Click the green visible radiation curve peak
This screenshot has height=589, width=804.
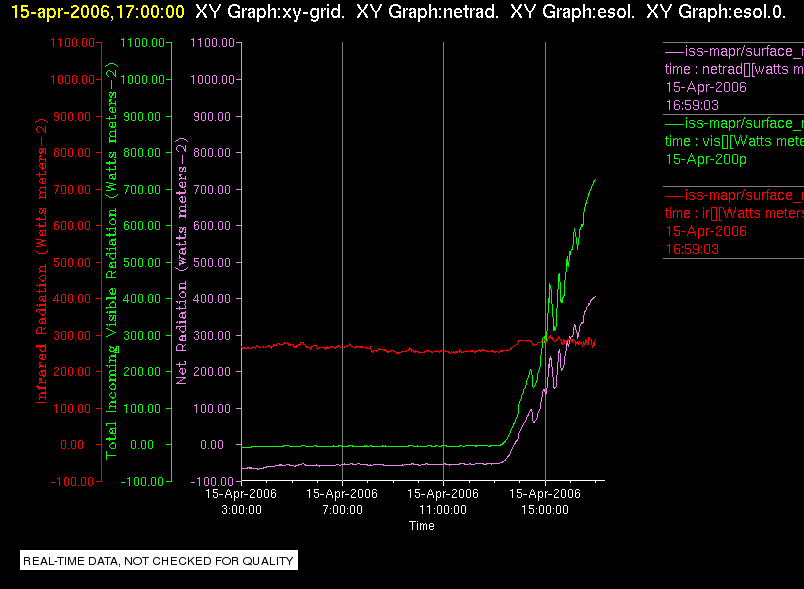tap(595, 180)
